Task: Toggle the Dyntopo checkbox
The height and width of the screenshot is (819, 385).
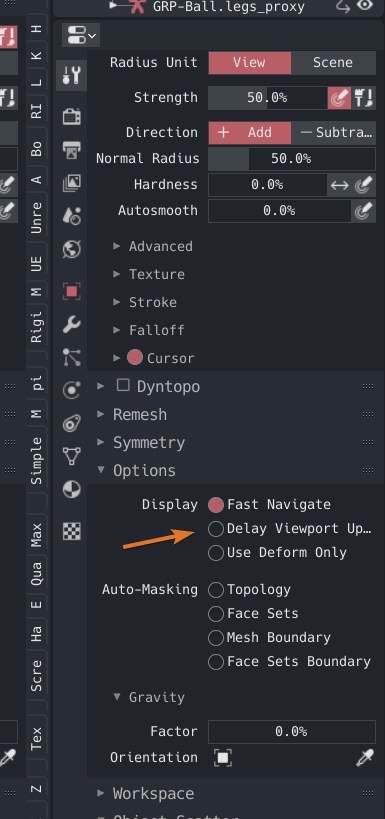Action: [123, 385]
